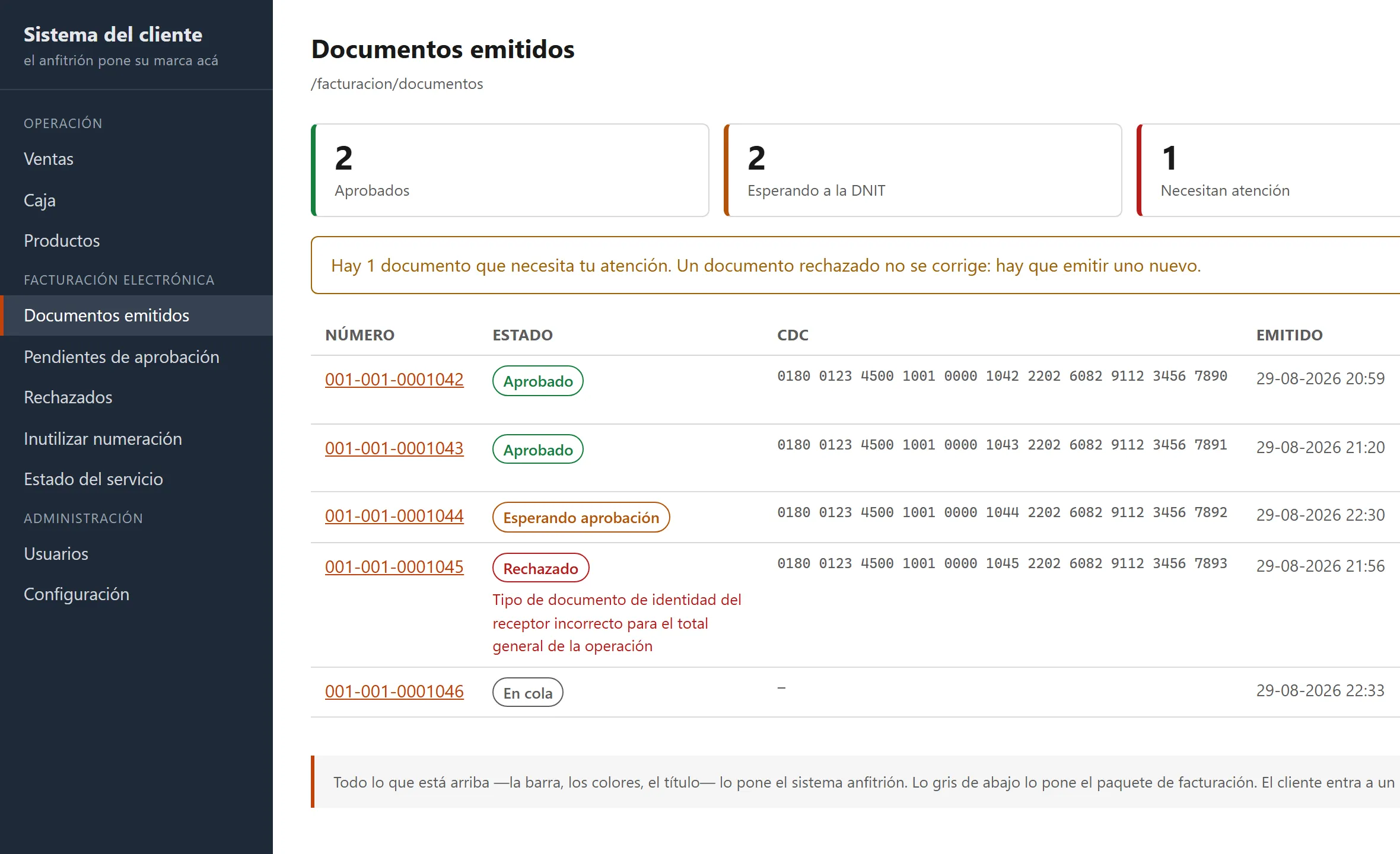Click the emitted date 29-08-2026 21:20

pyautogui.click(x=1321, y=447)
